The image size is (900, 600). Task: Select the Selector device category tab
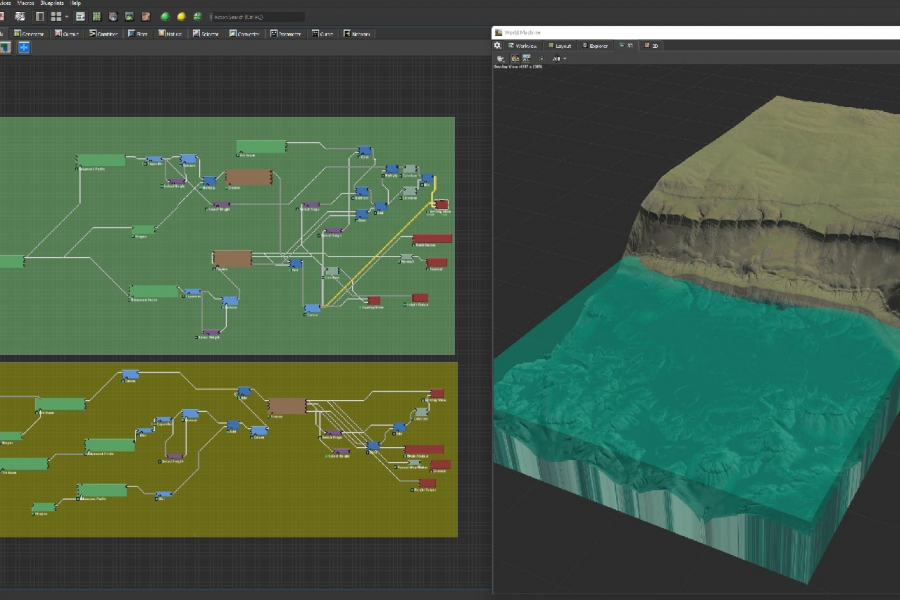[x=208, y=33]
